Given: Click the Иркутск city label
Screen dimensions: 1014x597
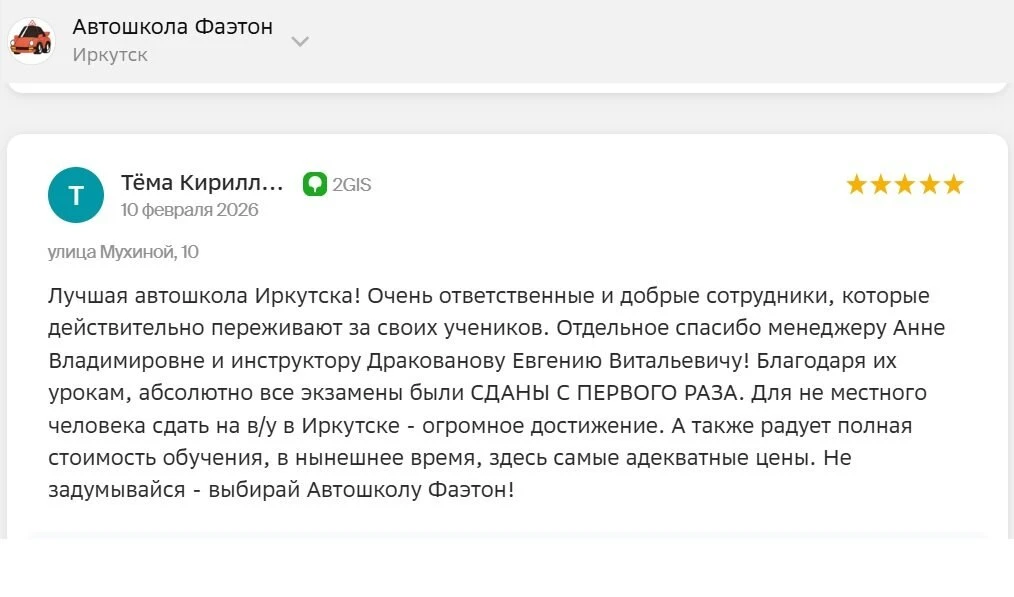Looking at the screenshot, I should point(110,55).
